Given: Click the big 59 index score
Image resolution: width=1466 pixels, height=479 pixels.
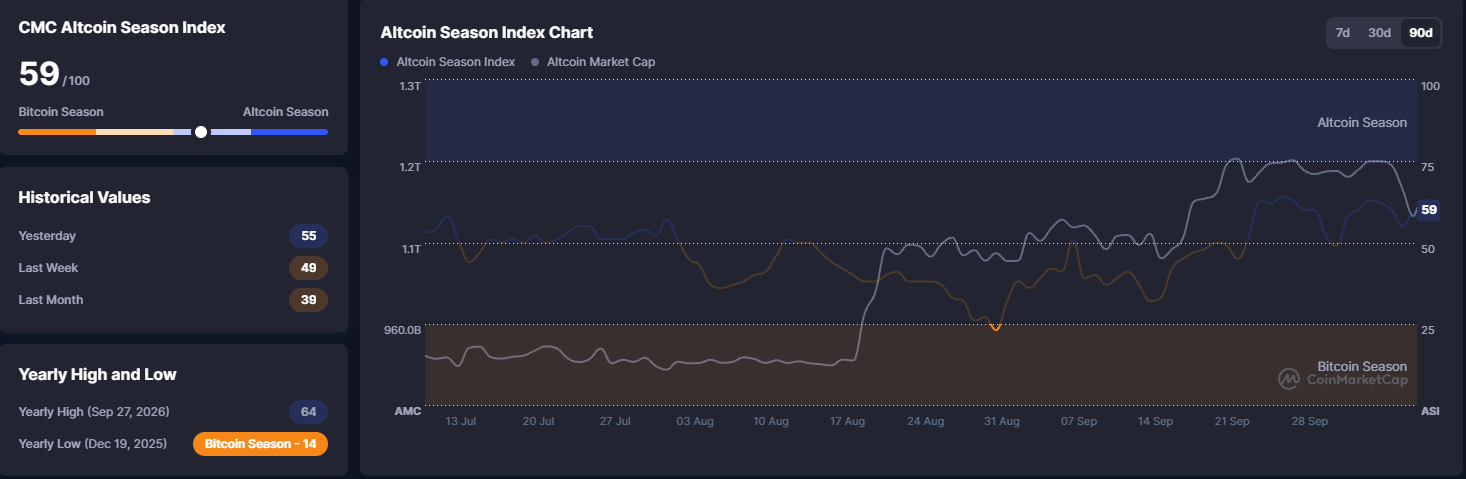Looking at the screenshot, I should tap(39, 74).
